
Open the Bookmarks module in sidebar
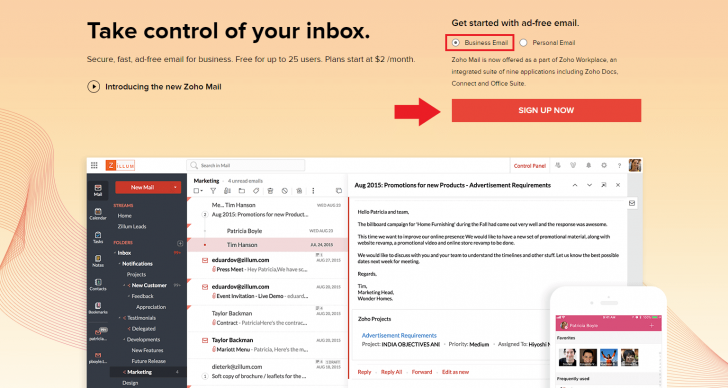(98, 308)
